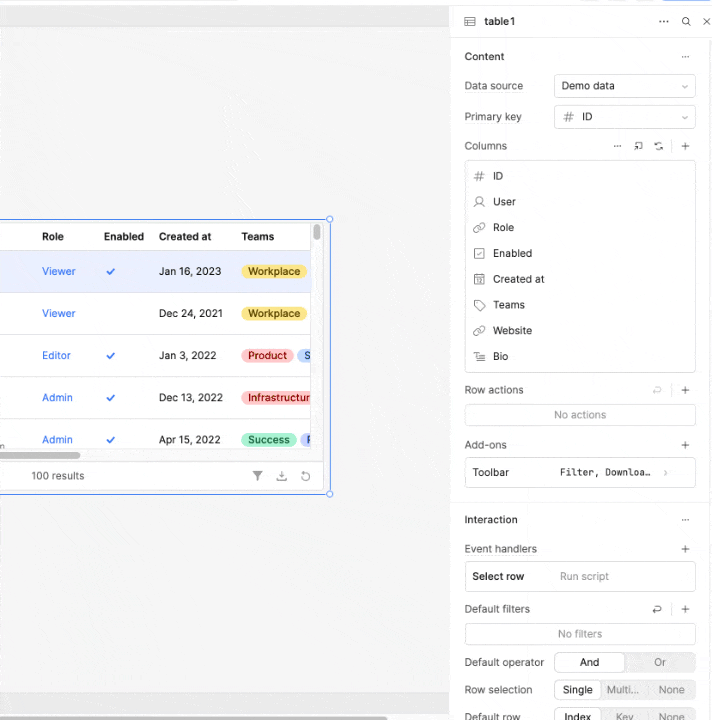The image size is (712, 720).
Task: Open Admin link in Dec 13, 2022 row
Action: [57, 398]
